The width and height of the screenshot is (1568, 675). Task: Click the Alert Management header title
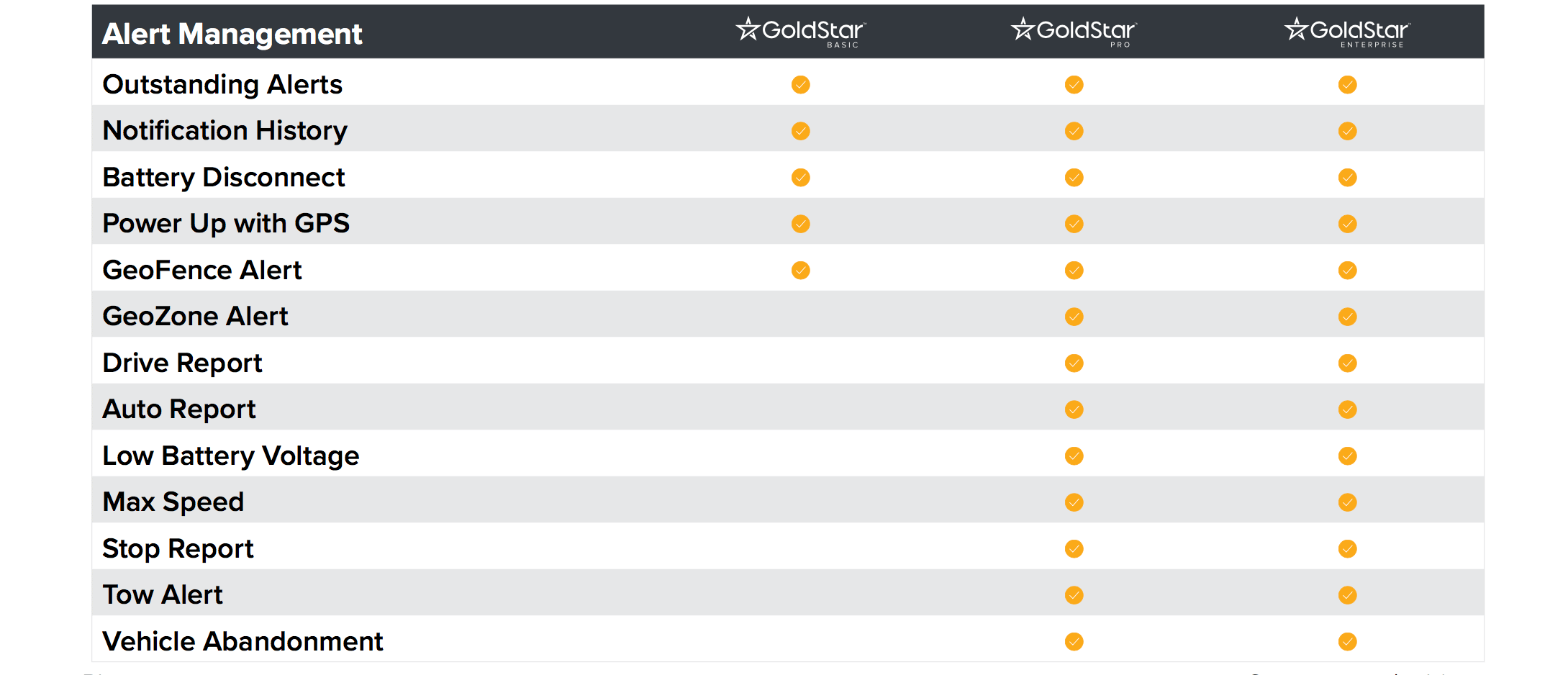(x=232, y=34)
